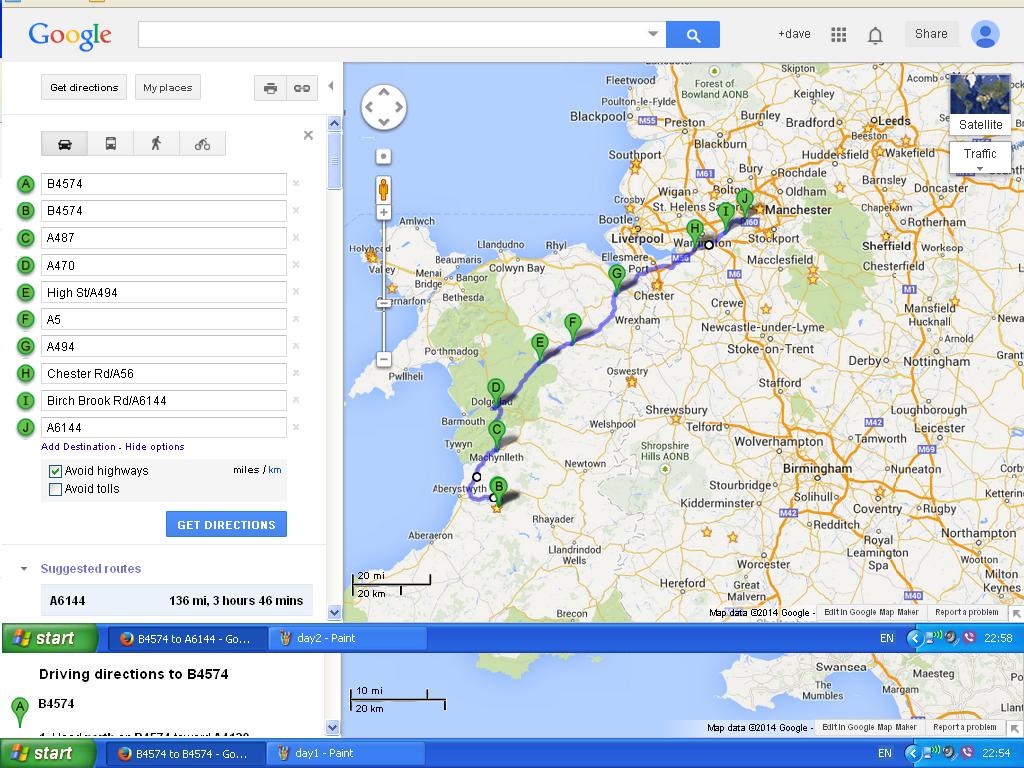
Task: Zoom in with the map plus button
Action: 383,212
